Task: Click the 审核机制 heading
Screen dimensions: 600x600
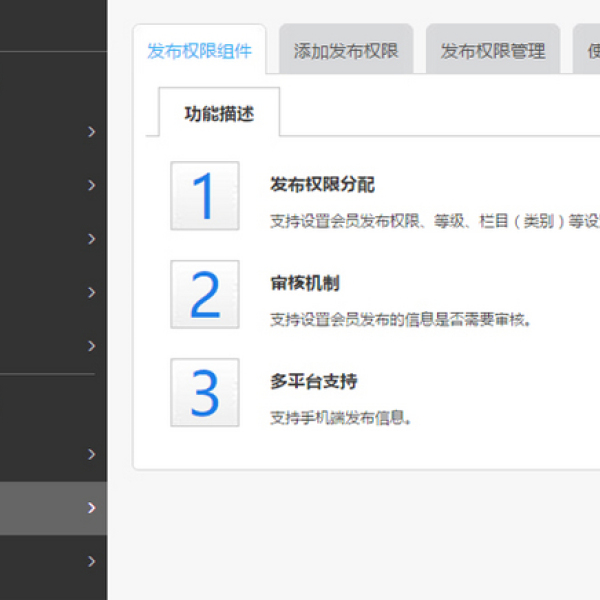Action: (305, 283)
